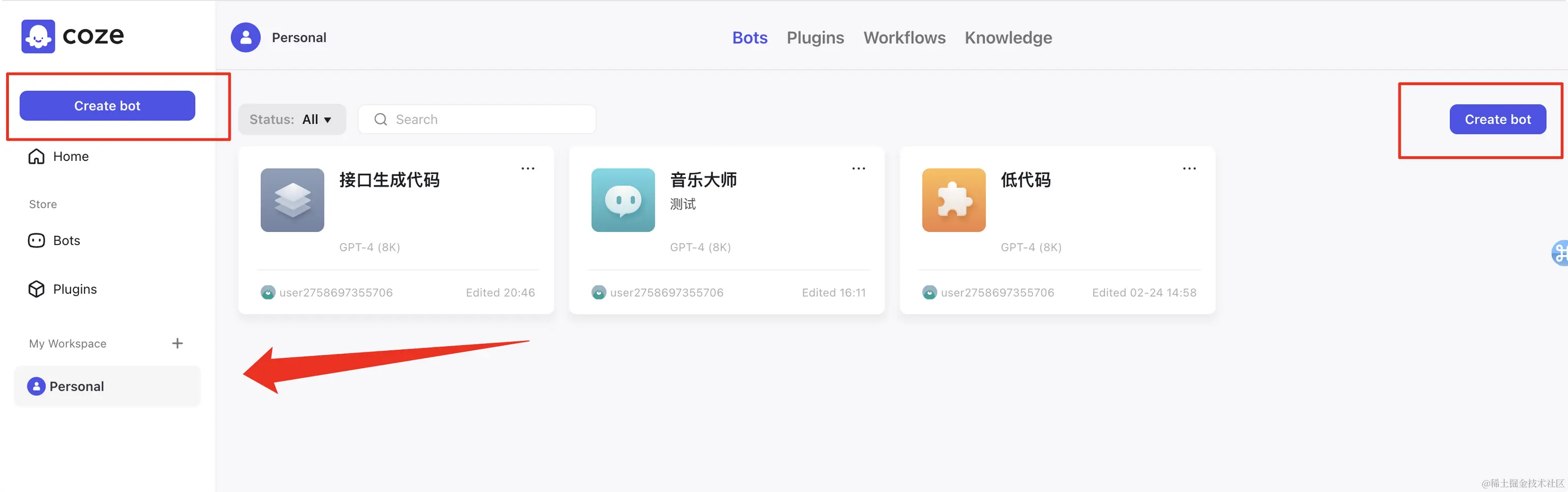Click username on the 低代码 card

[x=997, y=292]
